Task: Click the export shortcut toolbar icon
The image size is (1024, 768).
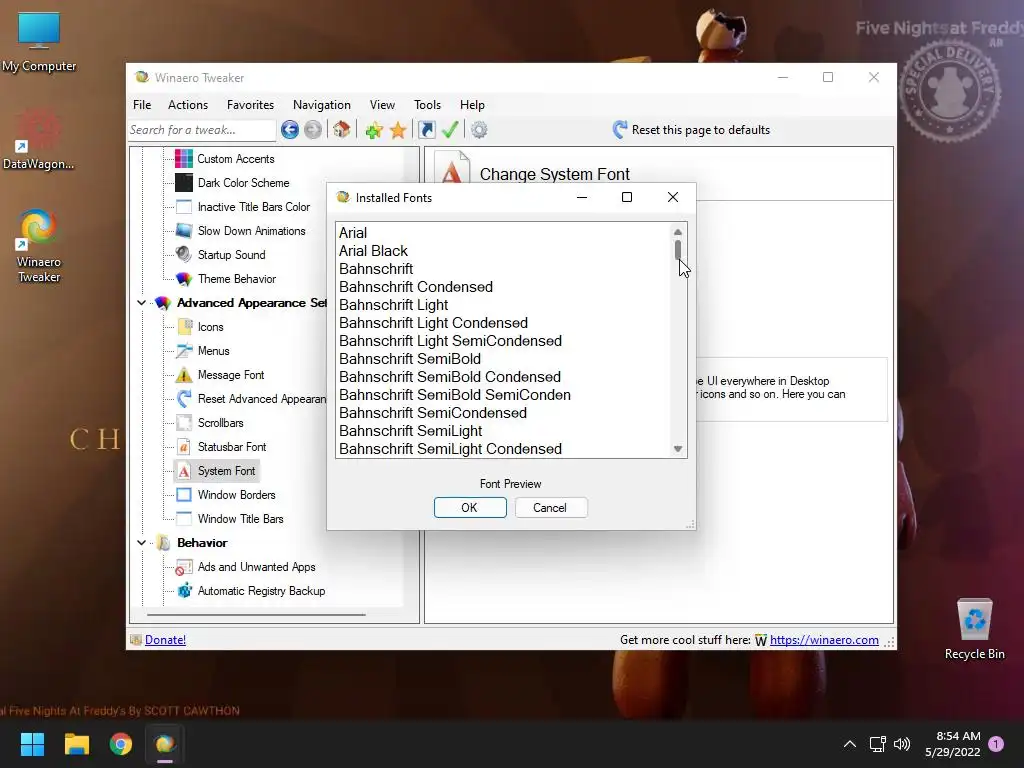Action: tap(426, 130)
